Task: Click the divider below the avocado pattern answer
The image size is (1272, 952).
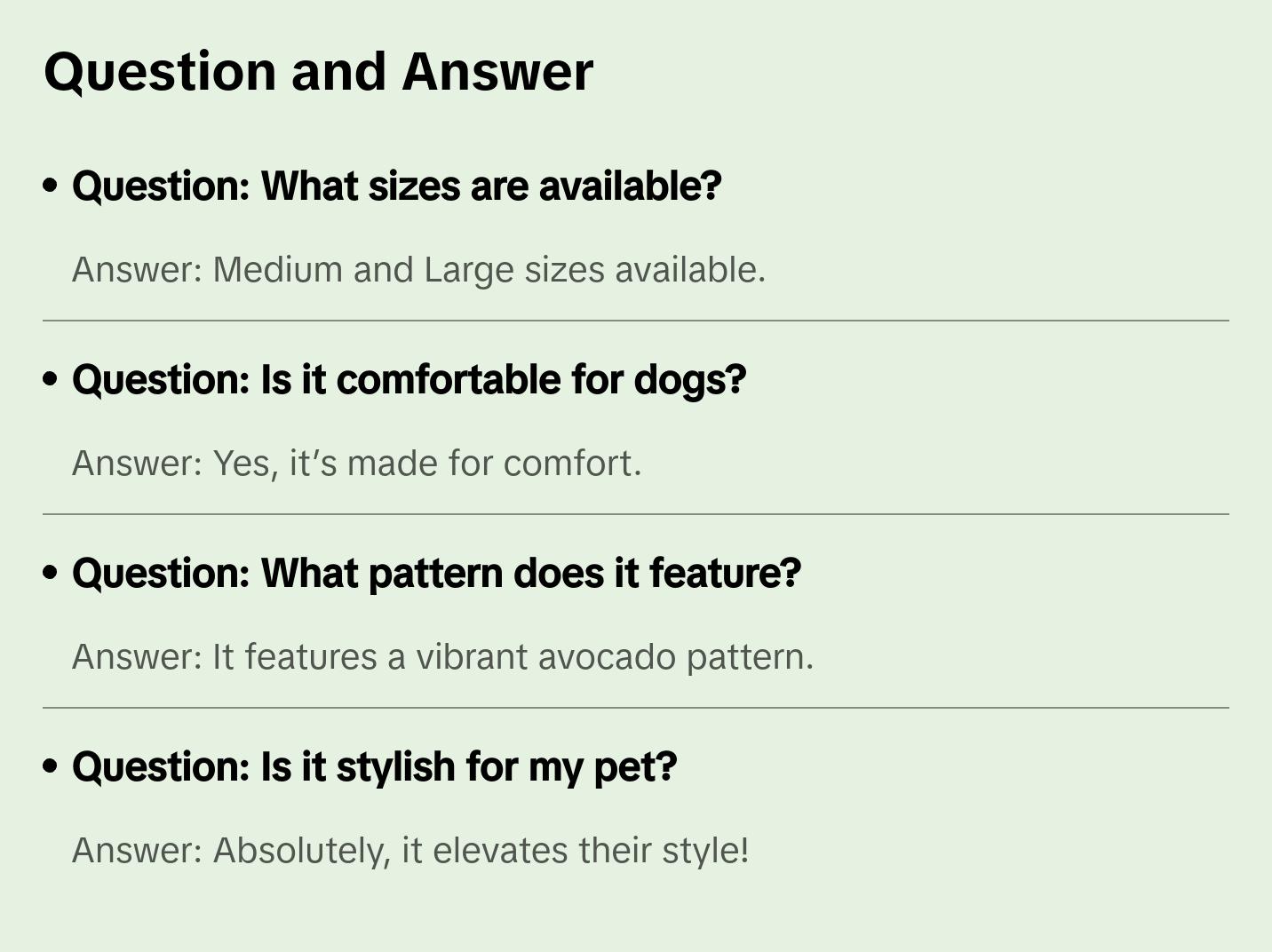Action: tap(636, 708)
